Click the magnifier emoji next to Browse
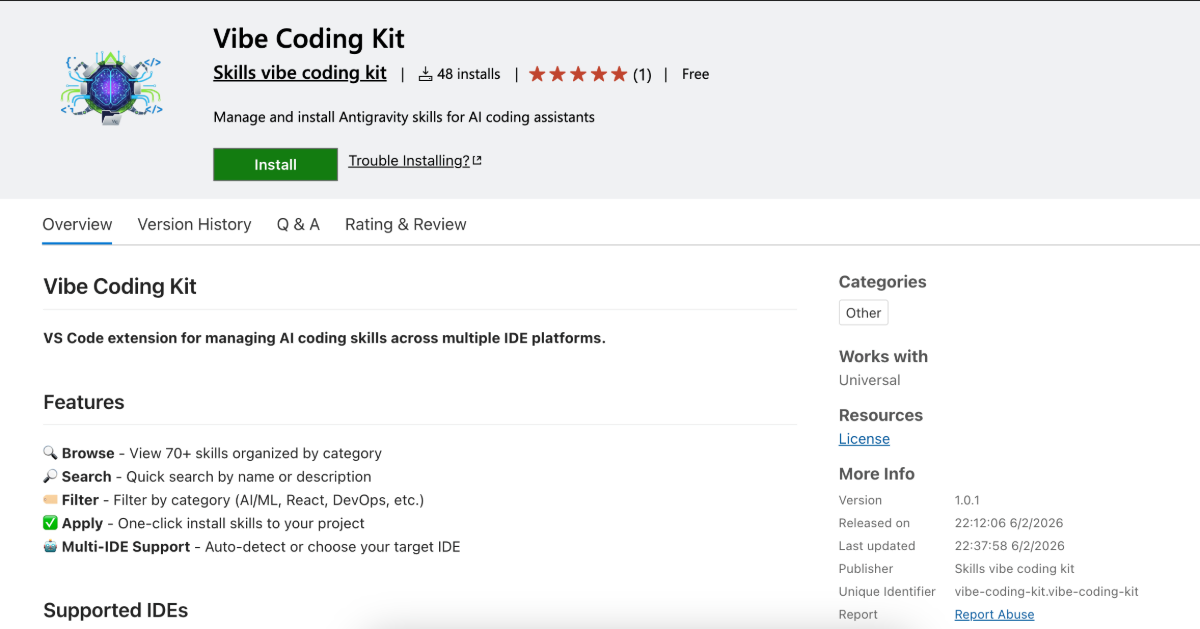The image size is (1200, 629). pos(51,453)
